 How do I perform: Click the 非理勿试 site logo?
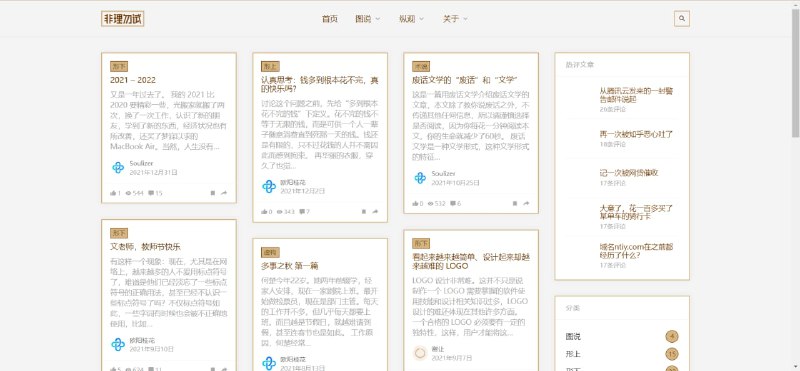point(122,19)
